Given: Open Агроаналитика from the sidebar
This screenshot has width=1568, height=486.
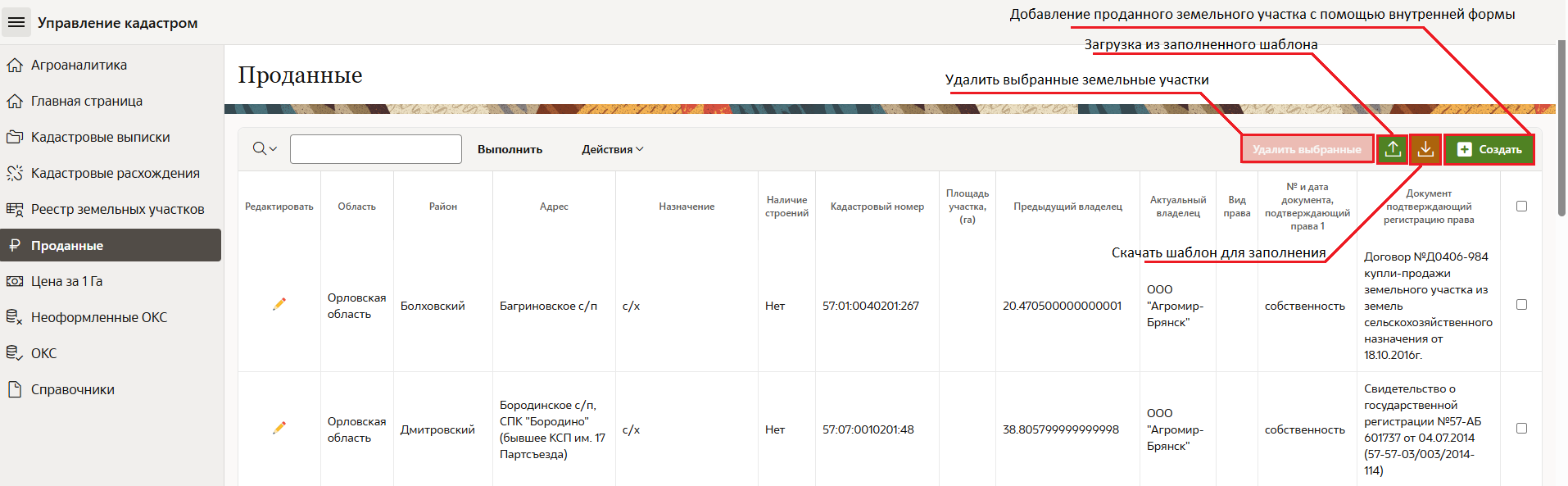Looking at the screenshot, I should click(x=79, y=65).
